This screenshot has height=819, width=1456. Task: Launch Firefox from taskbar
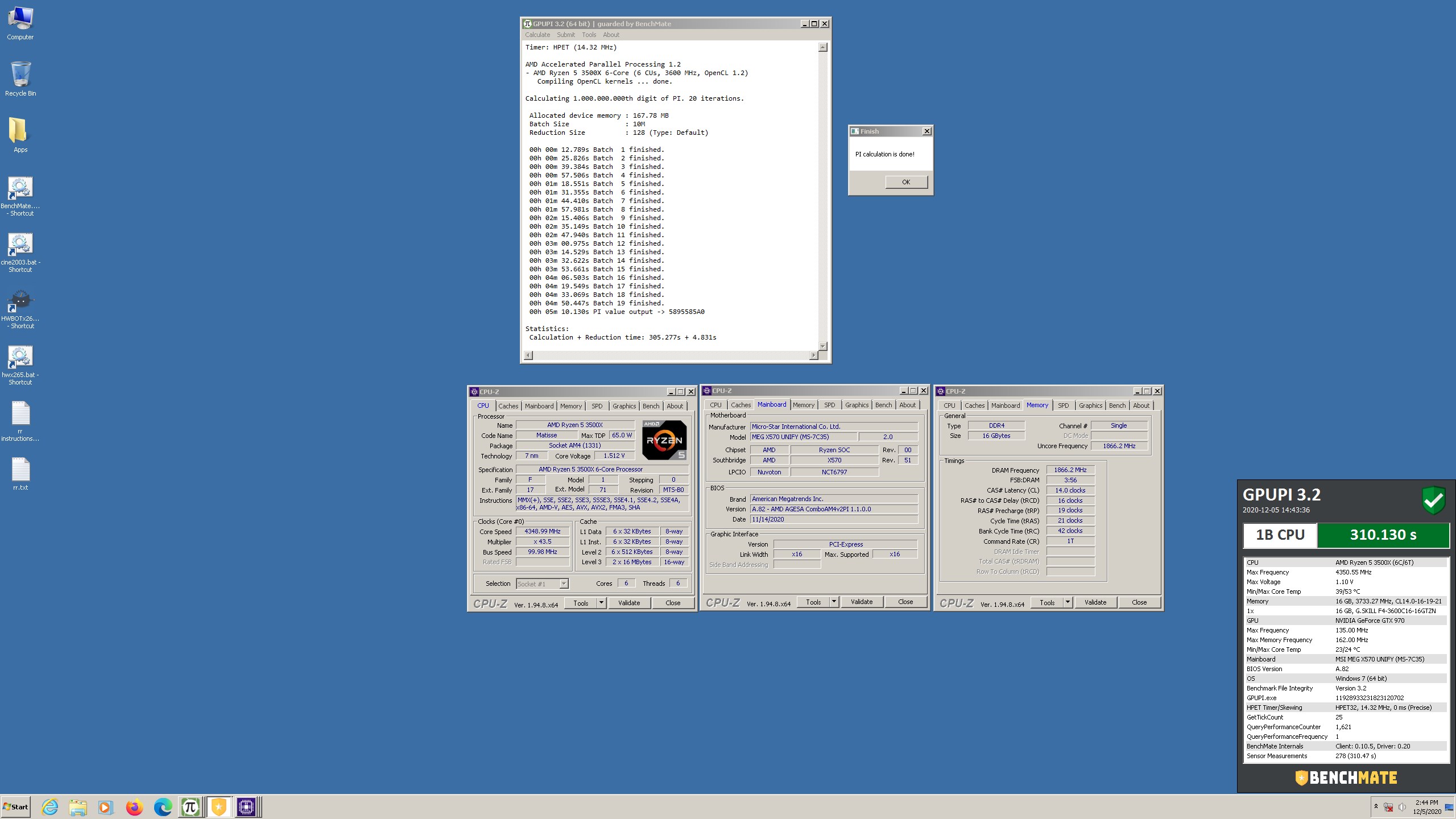coord(134,806)
